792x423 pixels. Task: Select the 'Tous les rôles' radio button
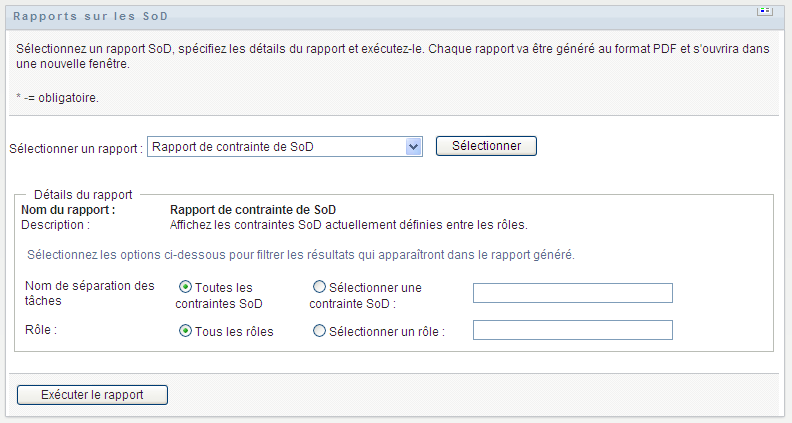[x=185, y=332]
